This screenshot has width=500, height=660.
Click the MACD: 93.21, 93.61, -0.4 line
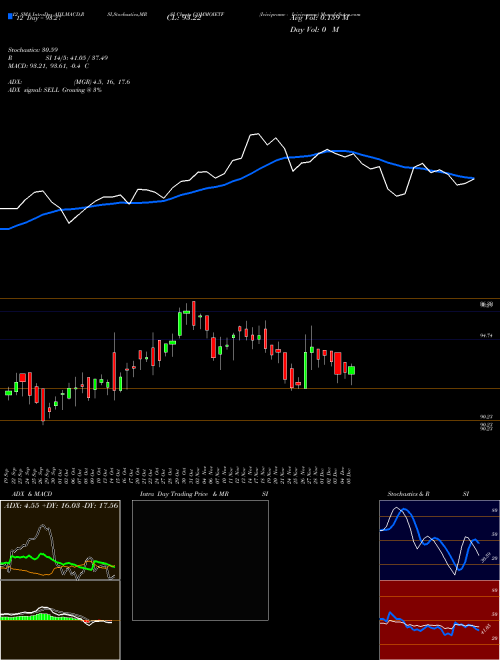click(x=48, y=66)
